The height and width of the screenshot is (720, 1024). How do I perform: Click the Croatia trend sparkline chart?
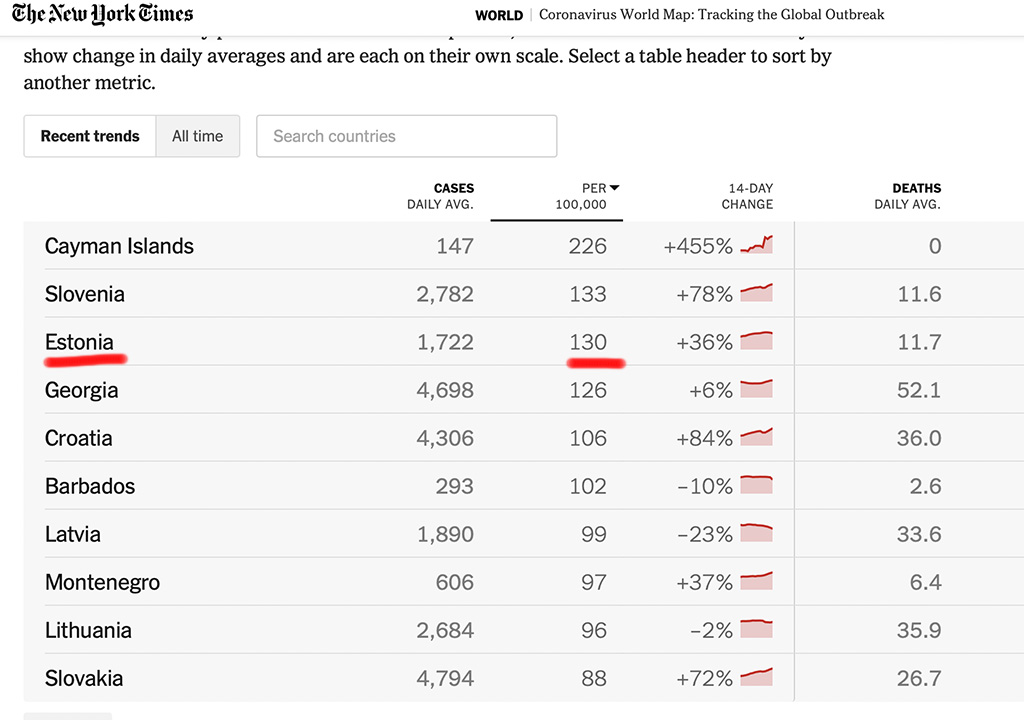(756, 437)
